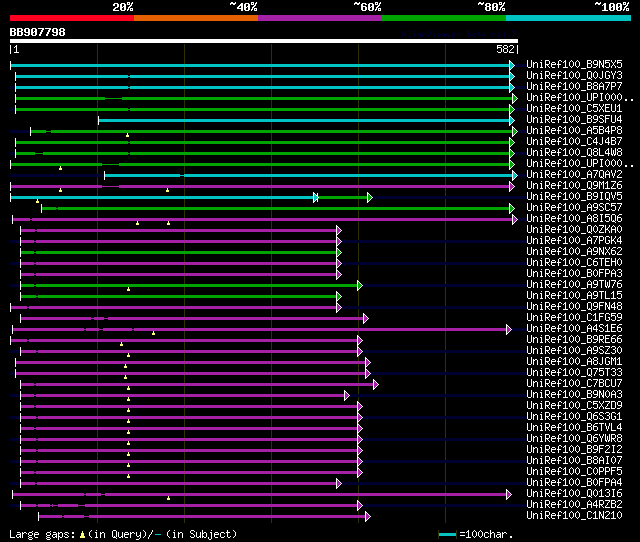Click the purple ~60% identity legend segment
640x542 pixels.
point(320,18)
